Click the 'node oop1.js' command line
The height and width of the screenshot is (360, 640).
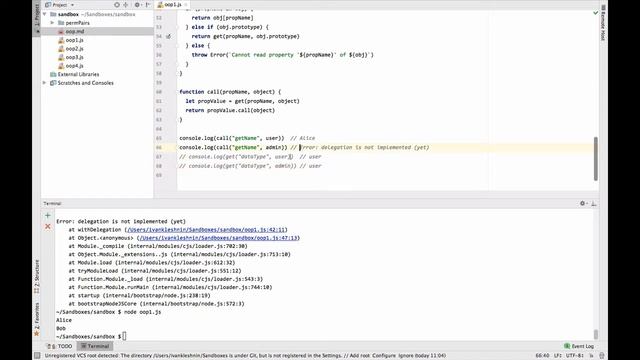click(142, 312)
